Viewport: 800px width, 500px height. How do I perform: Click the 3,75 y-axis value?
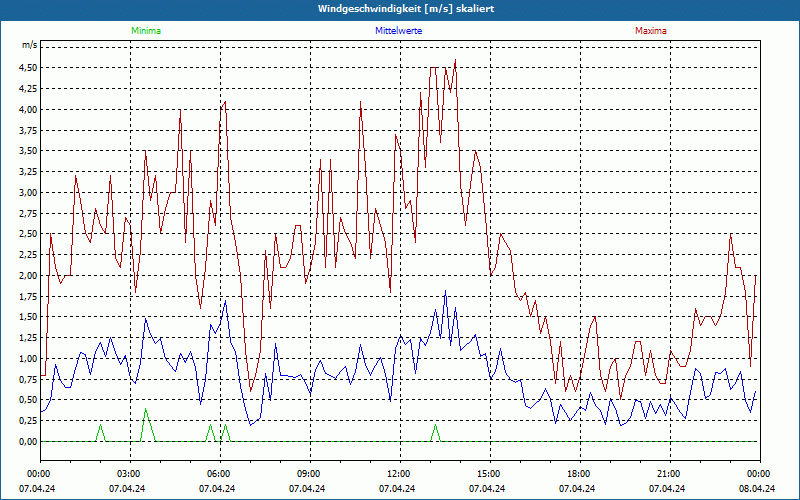28,131
